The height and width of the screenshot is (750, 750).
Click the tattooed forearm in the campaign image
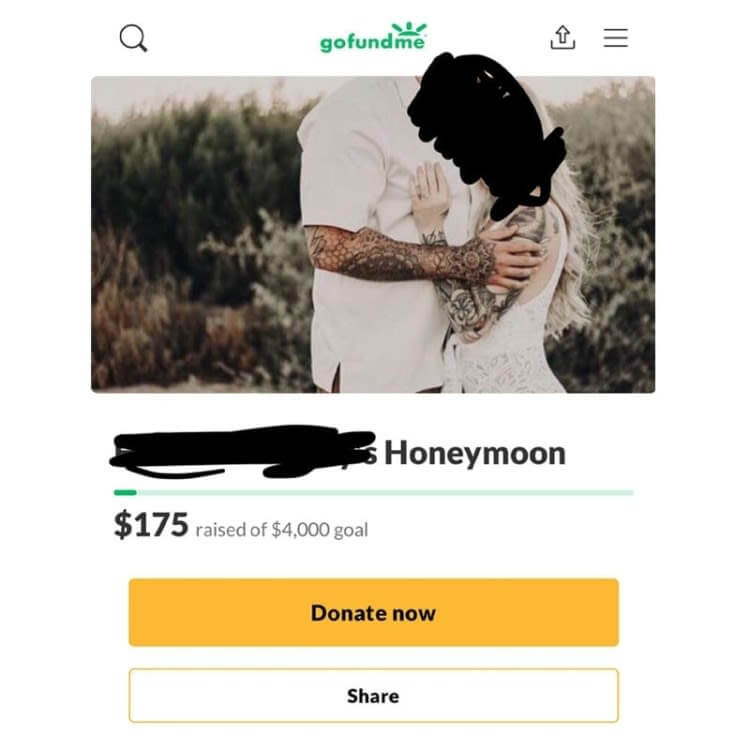pos(402,255)
